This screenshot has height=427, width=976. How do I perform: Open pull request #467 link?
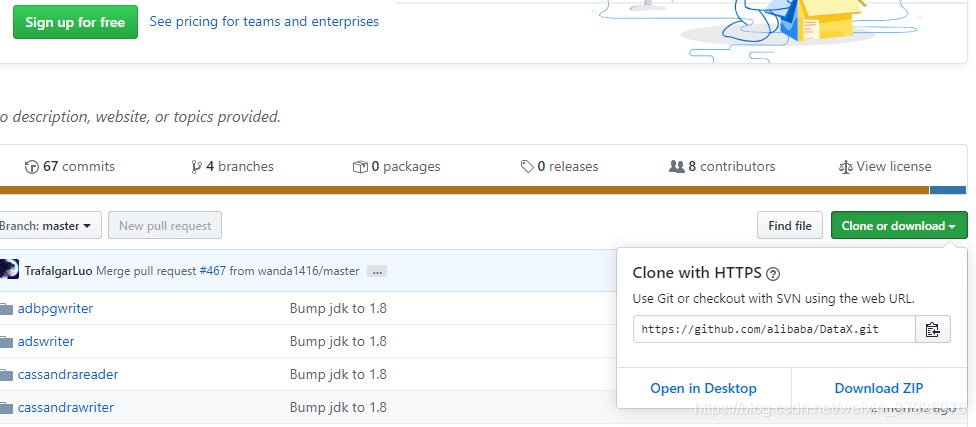tap(212, 271)
